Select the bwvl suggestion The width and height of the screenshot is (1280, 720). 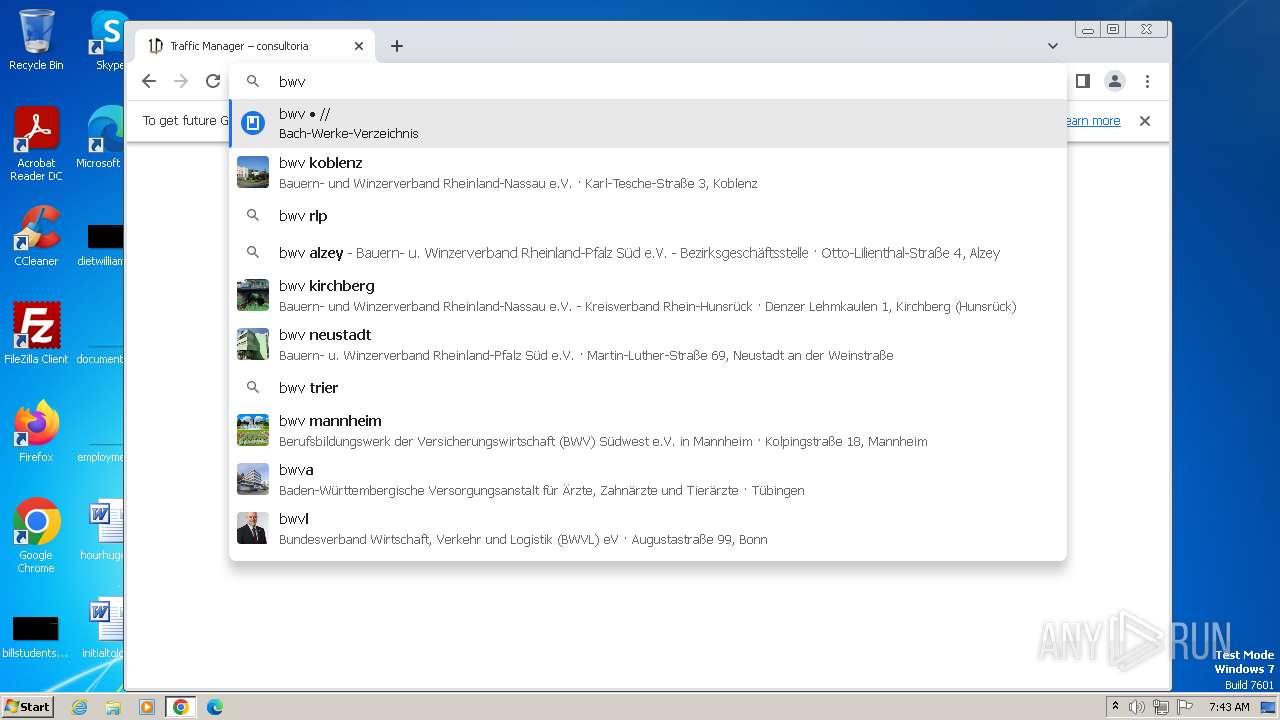coord(648,528)
